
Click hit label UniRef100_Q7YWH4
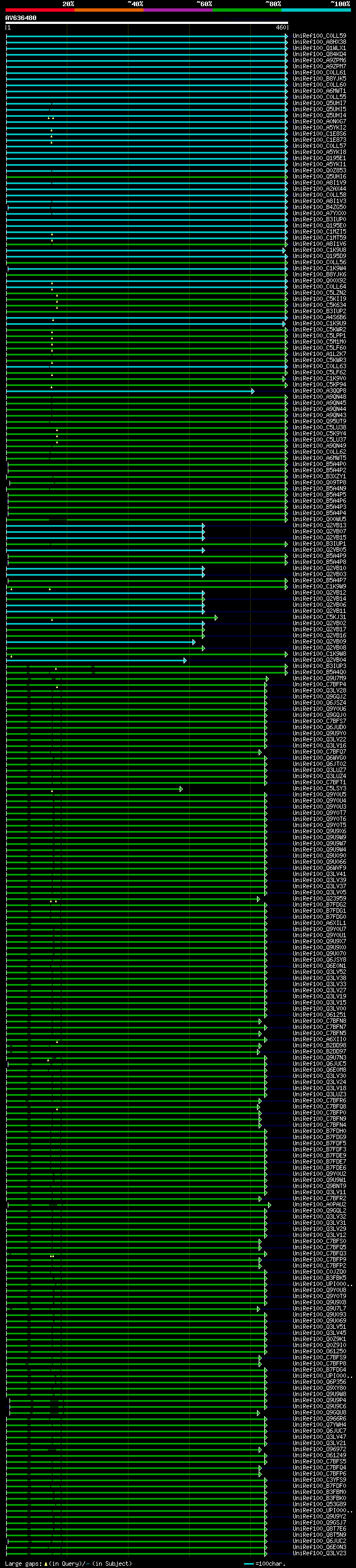pyautogui.click(x=319, y=1425)
